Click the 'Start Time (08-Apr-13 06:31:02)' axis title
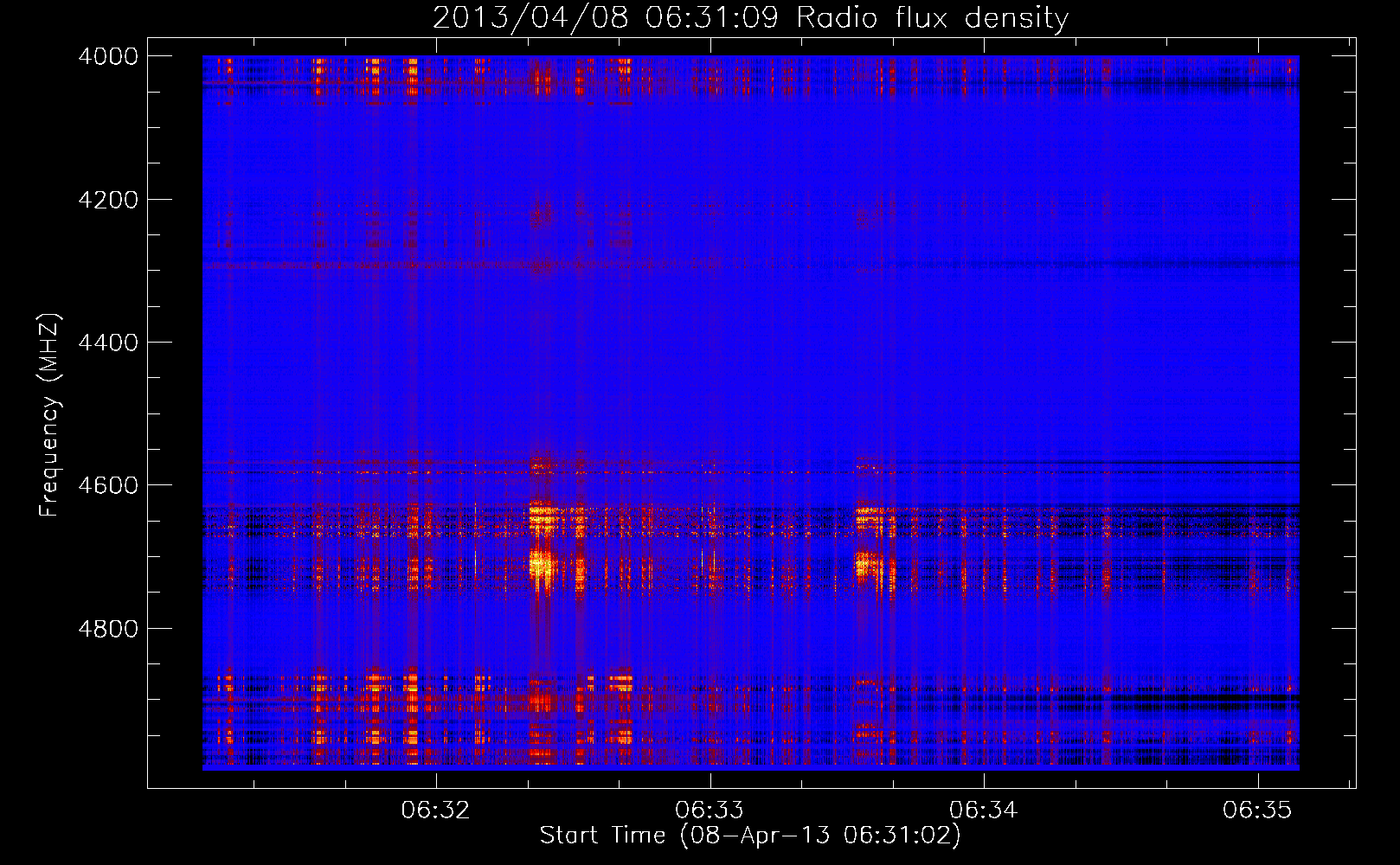Viewport: 1400px width, 865px height. pyautogui.click(x=750, y=836)
